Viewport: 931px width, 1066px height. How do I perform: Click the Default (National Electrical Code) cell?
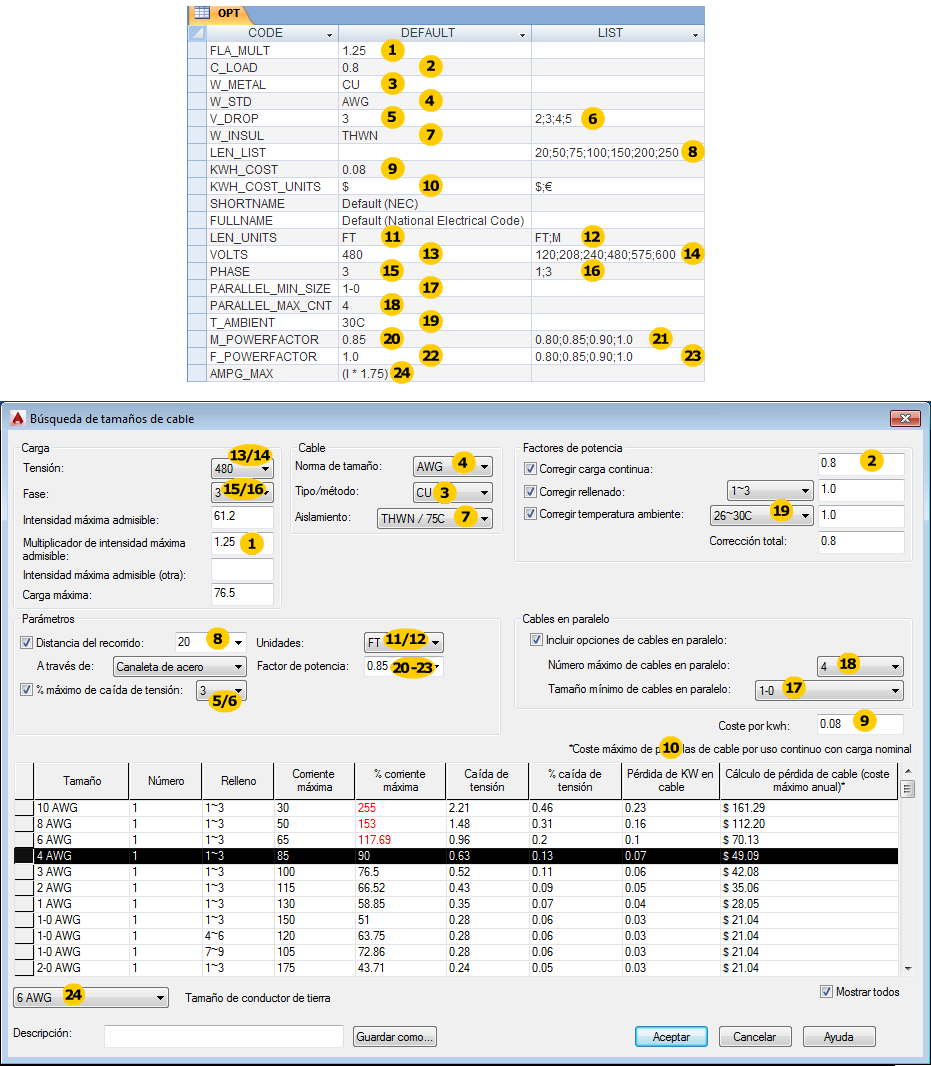(x=435, y=220)
